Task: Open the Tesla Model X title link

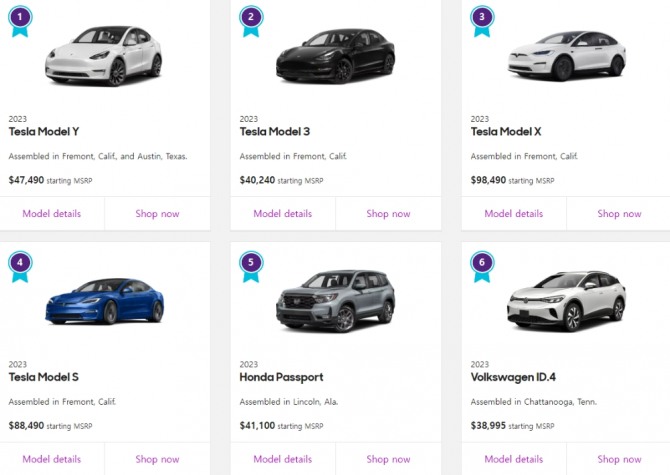Action: pyautogui.click(x=506, y=132)
